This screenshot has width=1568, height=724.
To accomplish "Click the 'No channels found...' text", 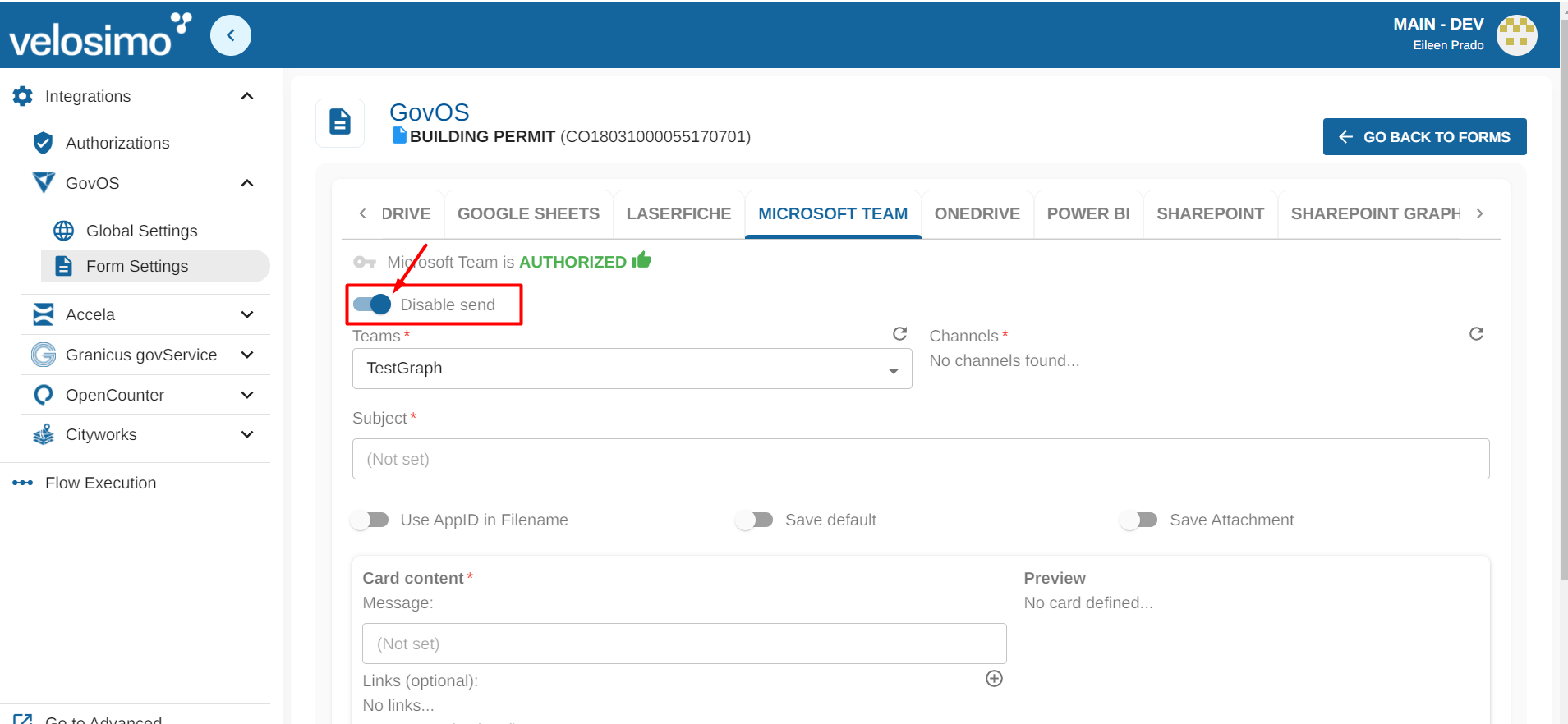I will pos(1005,360).
